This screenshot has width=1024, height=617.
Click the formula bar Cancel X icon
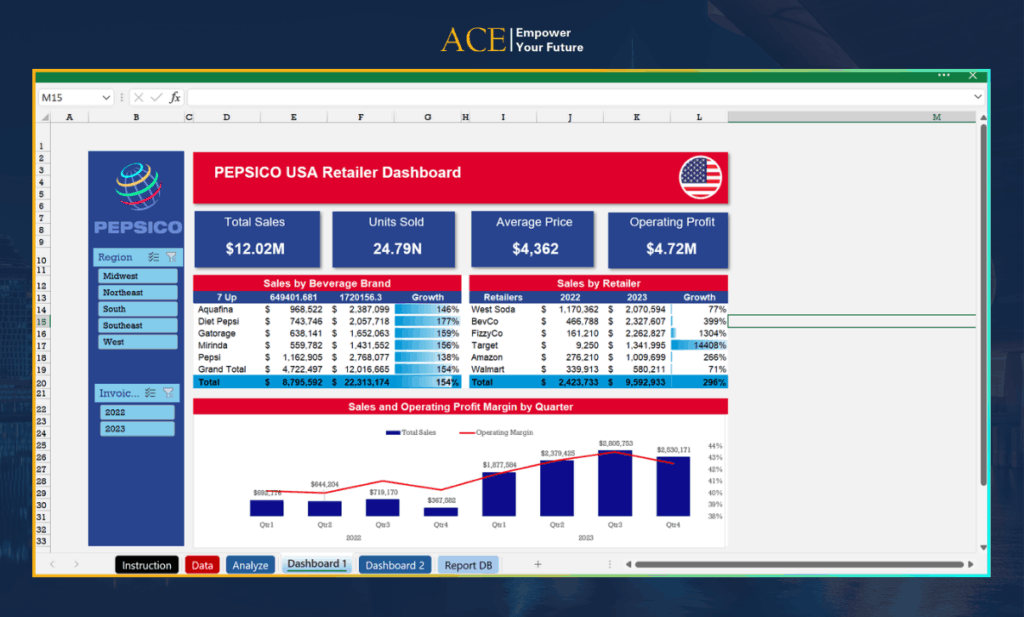138,97
